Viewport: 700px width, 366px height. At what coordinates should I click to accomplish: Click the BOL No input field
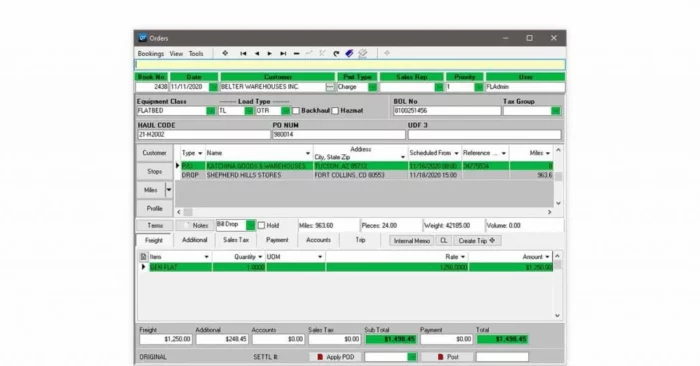[447, 111]
